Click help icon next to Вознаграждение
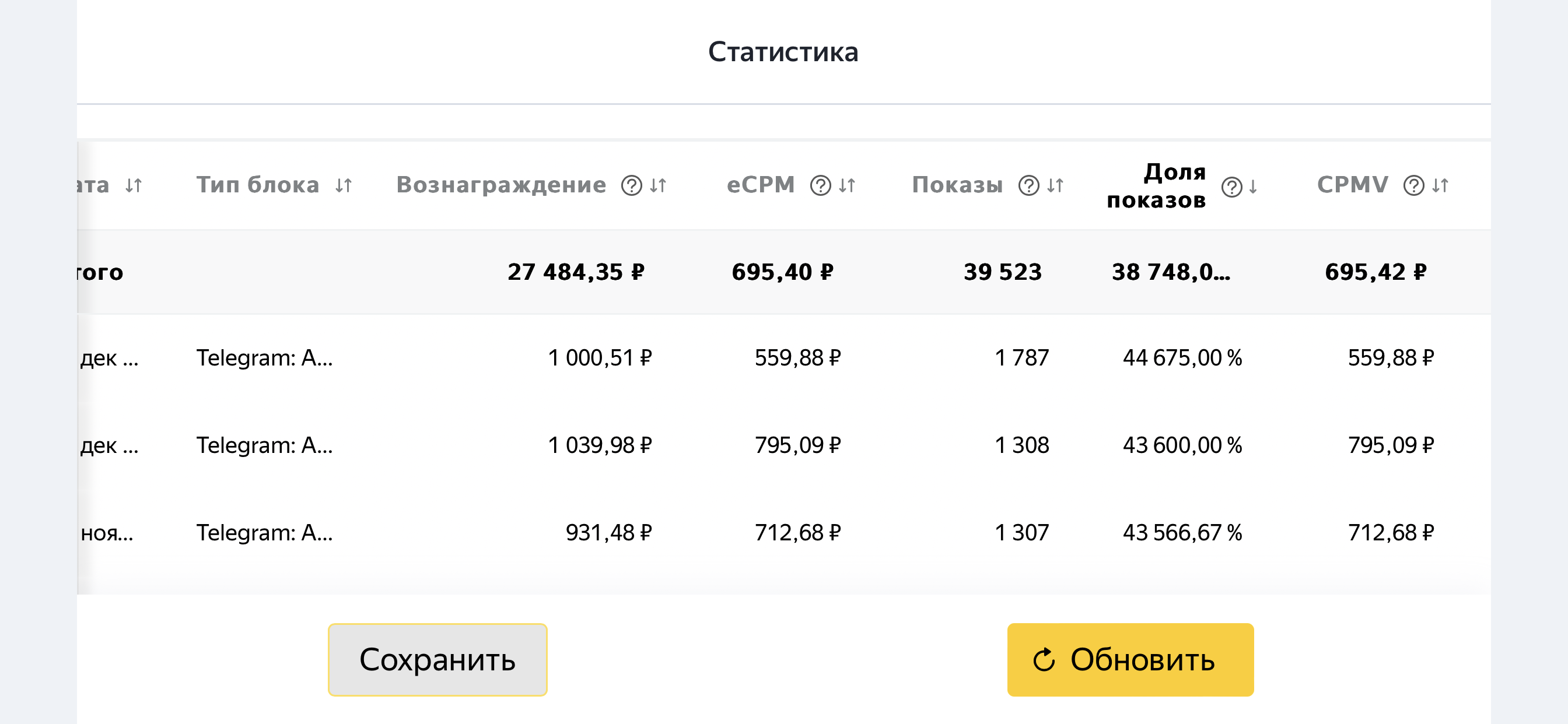 coord(631,185)
